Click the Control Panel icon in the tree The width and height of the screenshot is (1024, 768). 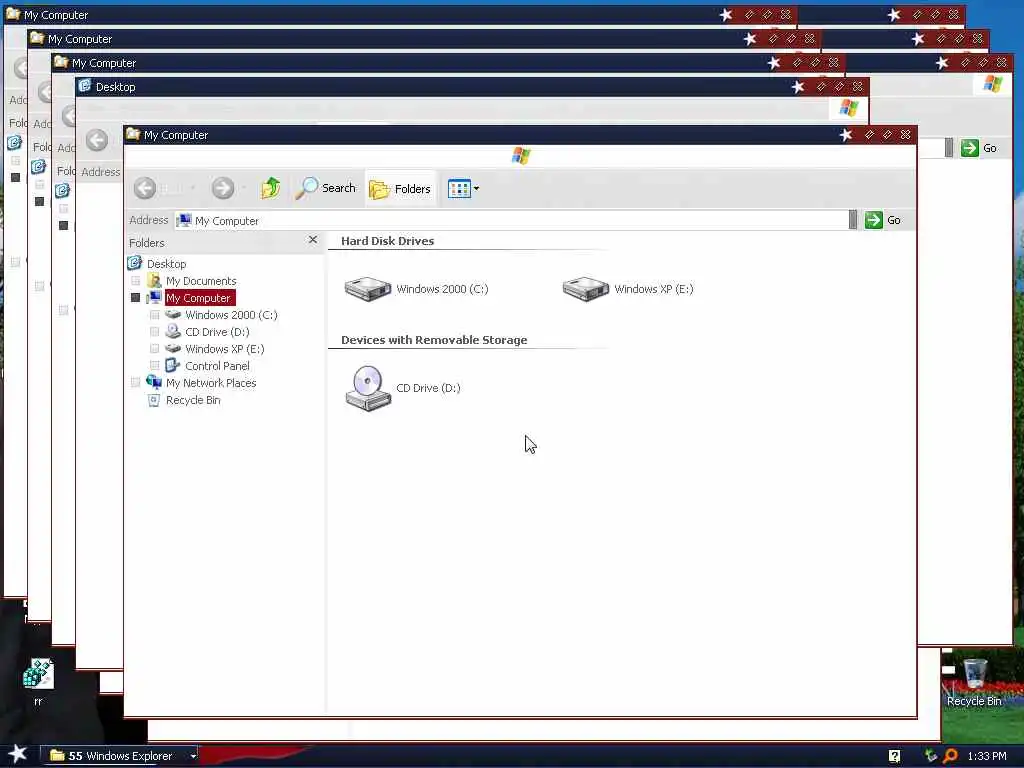(172, 366)
